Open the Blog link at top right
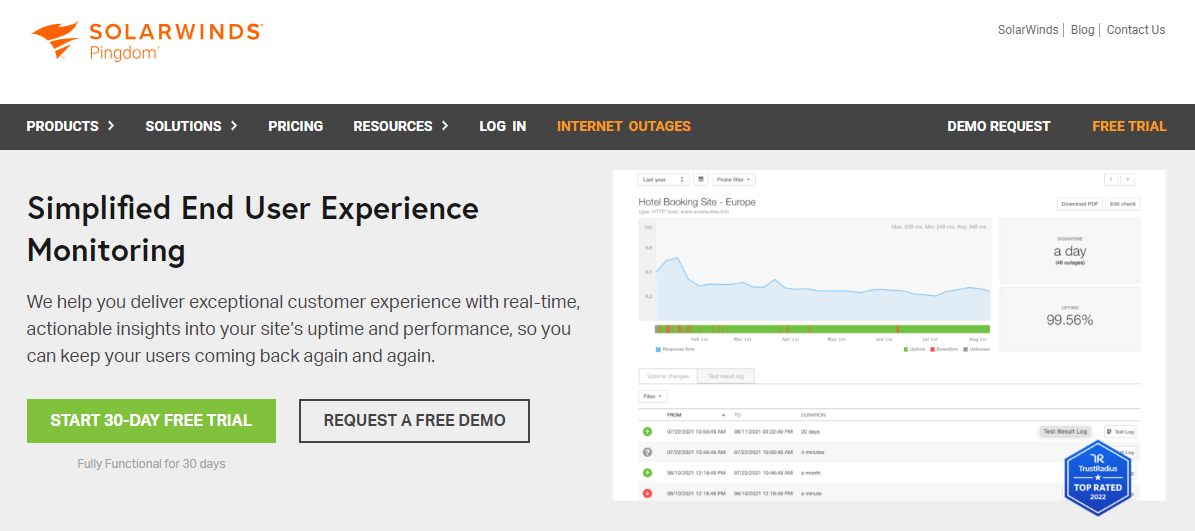 pos(1082,30)
